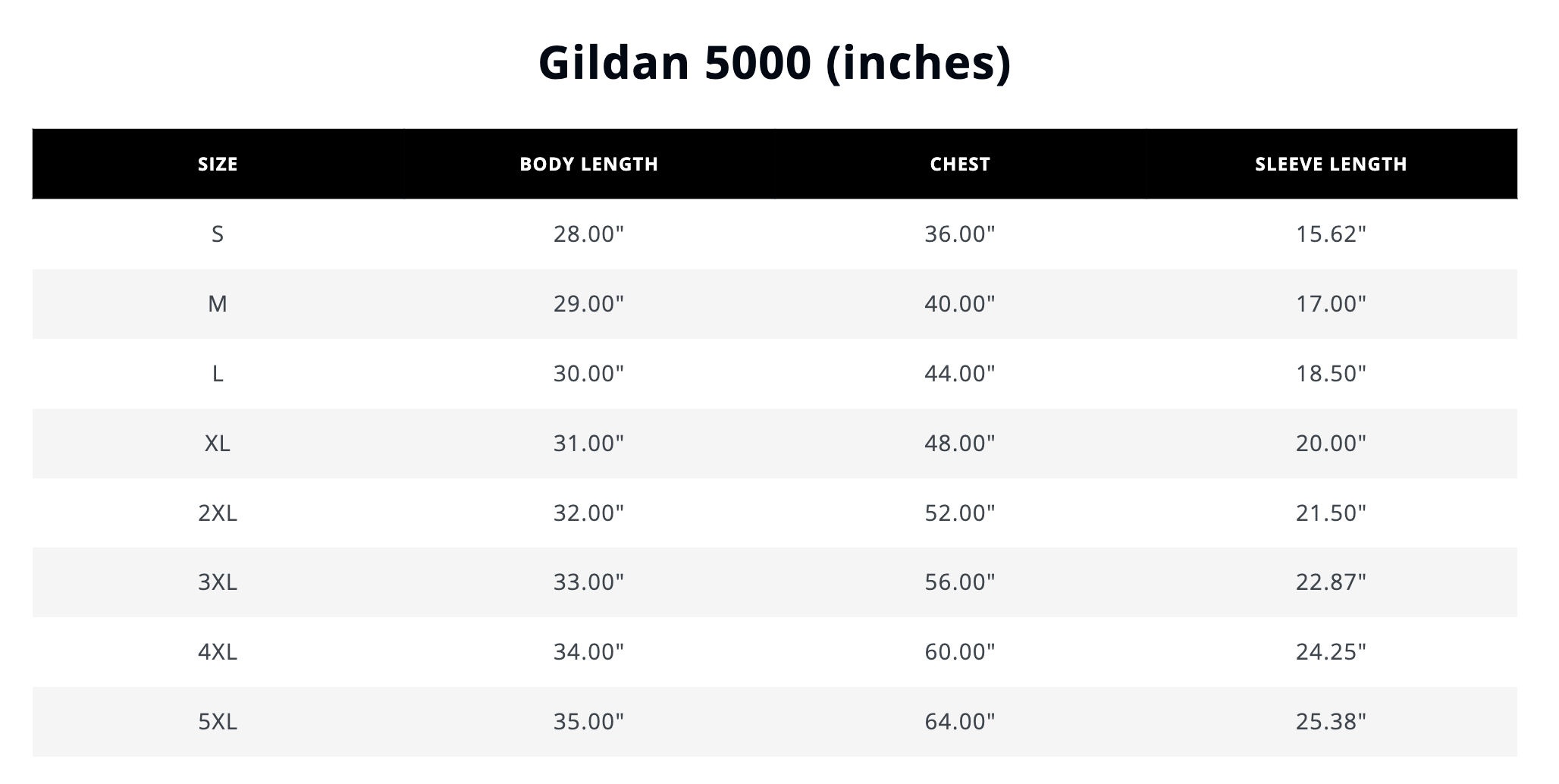Click the 28.00" body length cell
This screenshot has width=1559, height=784.
pyautogui.click(x=588, y=234)
